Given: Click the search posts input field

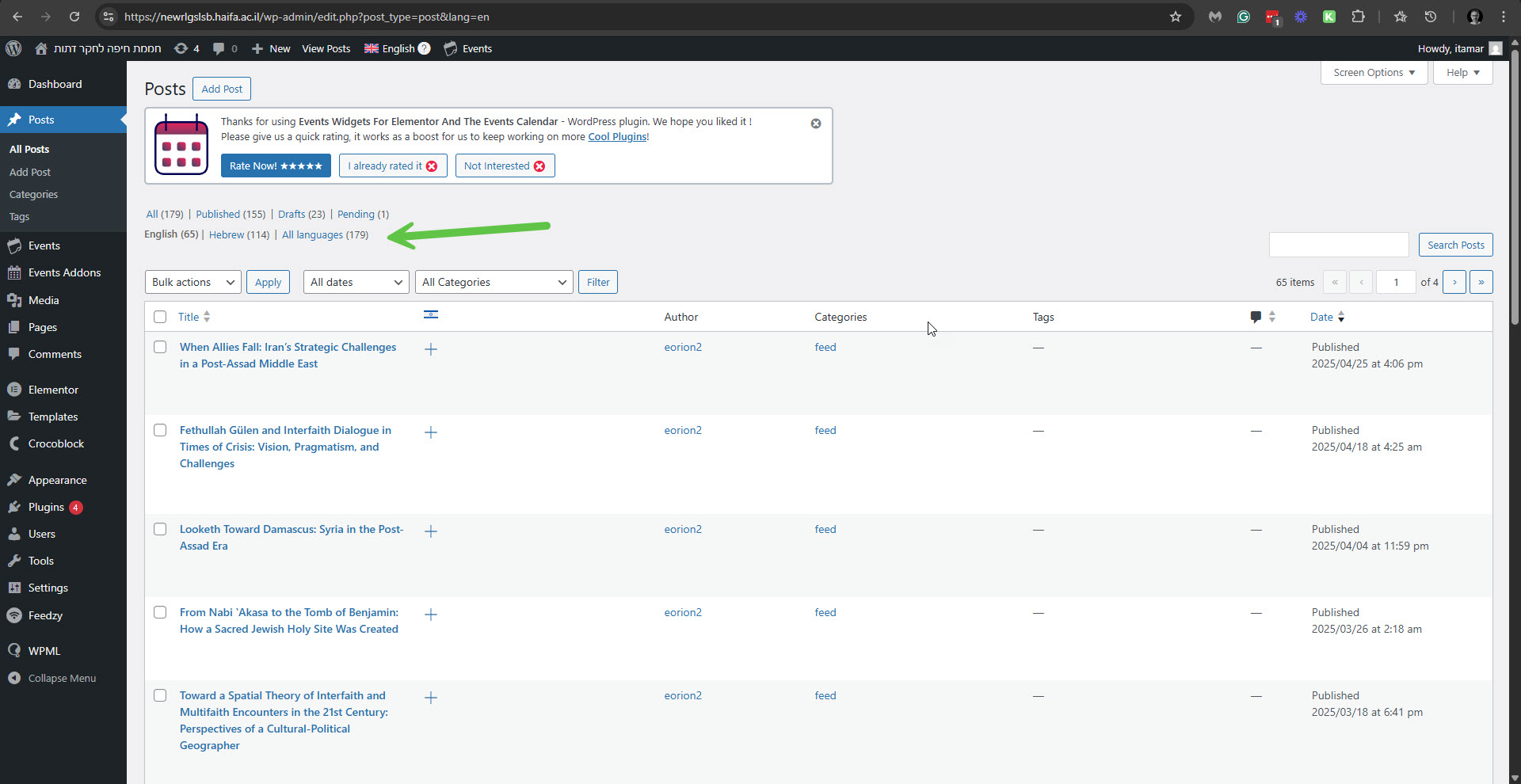Looking at the screenshot, I should 1339,245.
